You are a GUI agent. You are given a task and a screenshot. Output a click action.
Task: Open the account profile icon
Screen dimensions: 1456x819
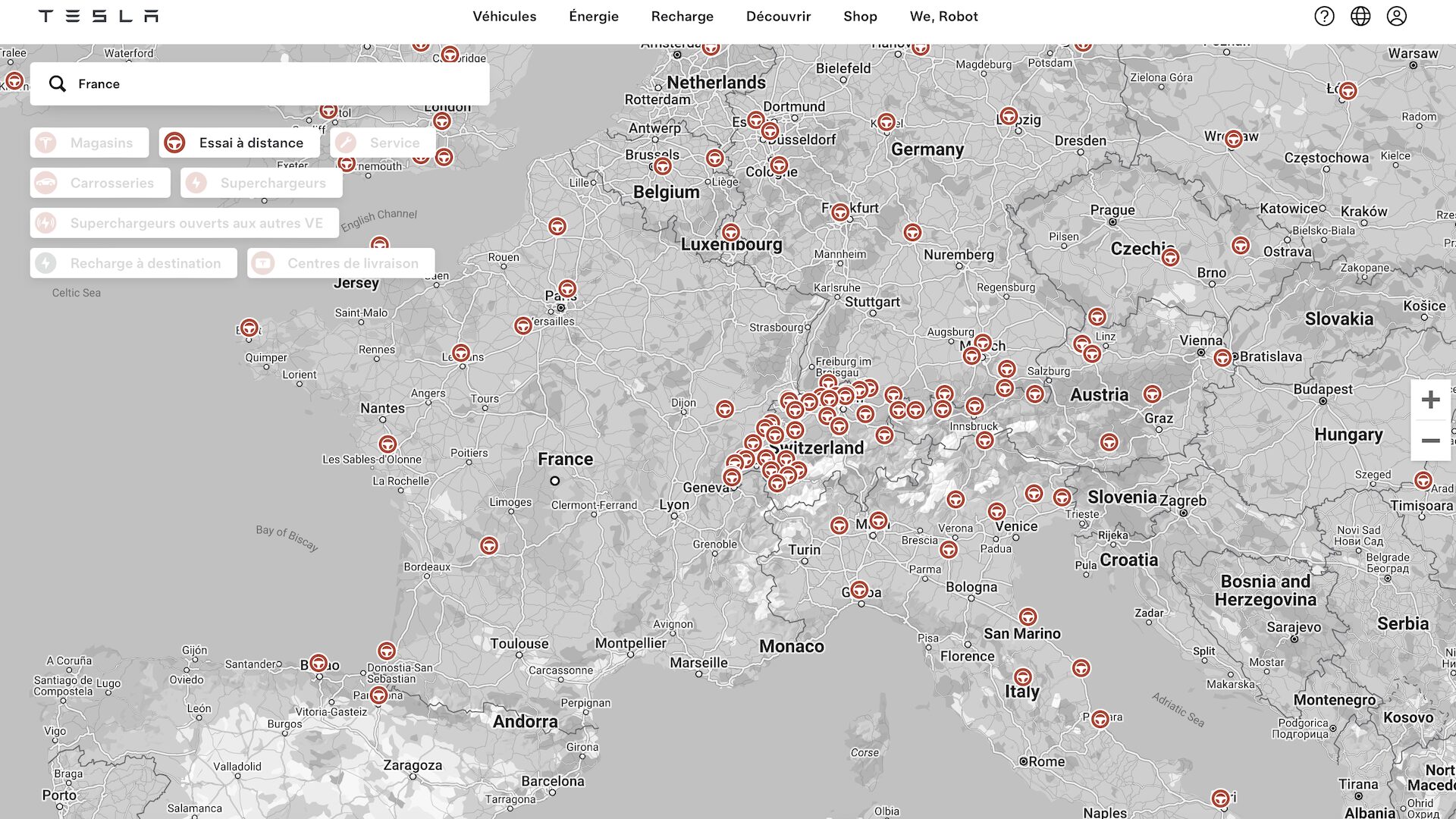tap(1397, 16)
